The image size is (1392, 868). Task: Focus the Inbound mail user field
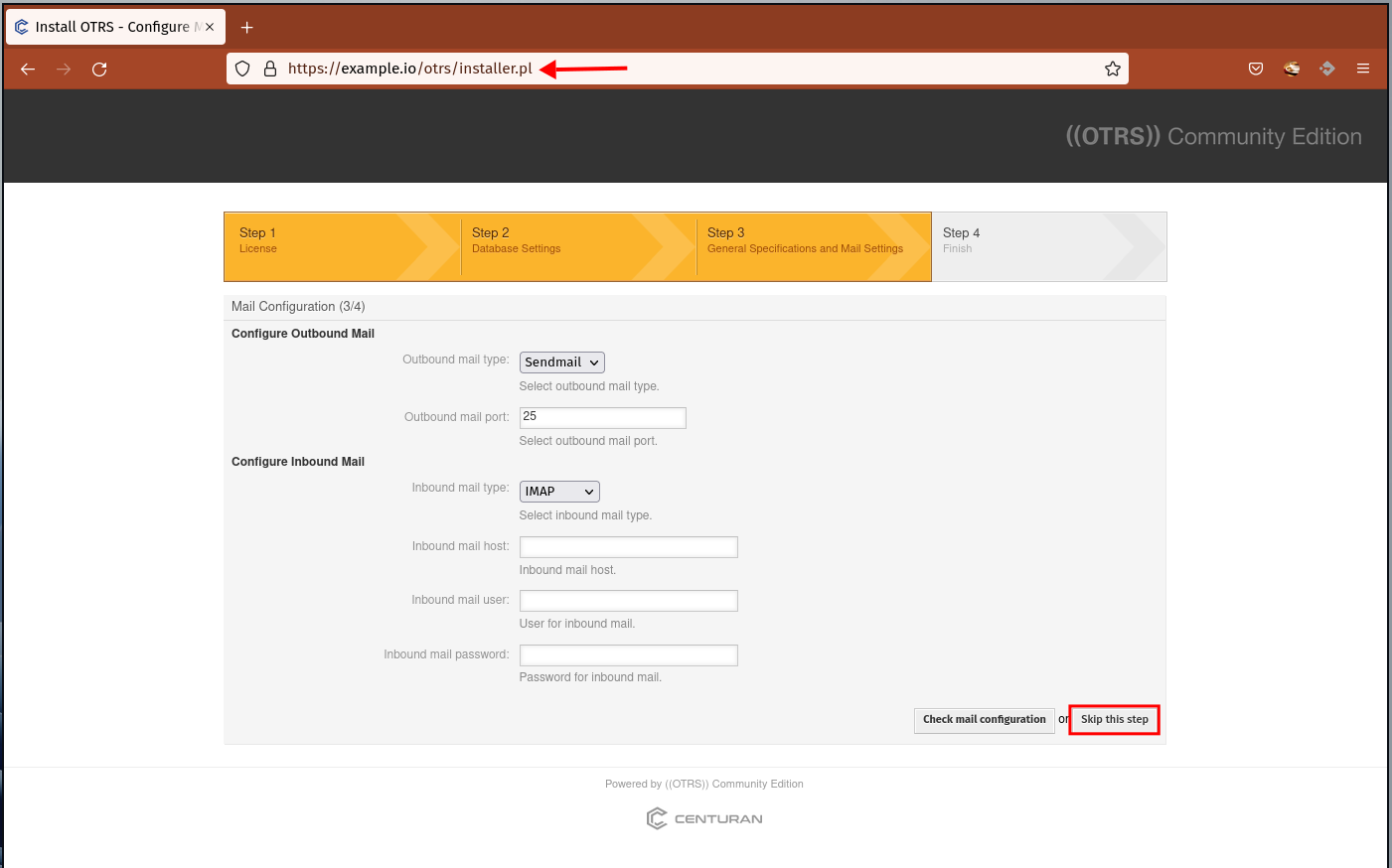click(629, 601)
